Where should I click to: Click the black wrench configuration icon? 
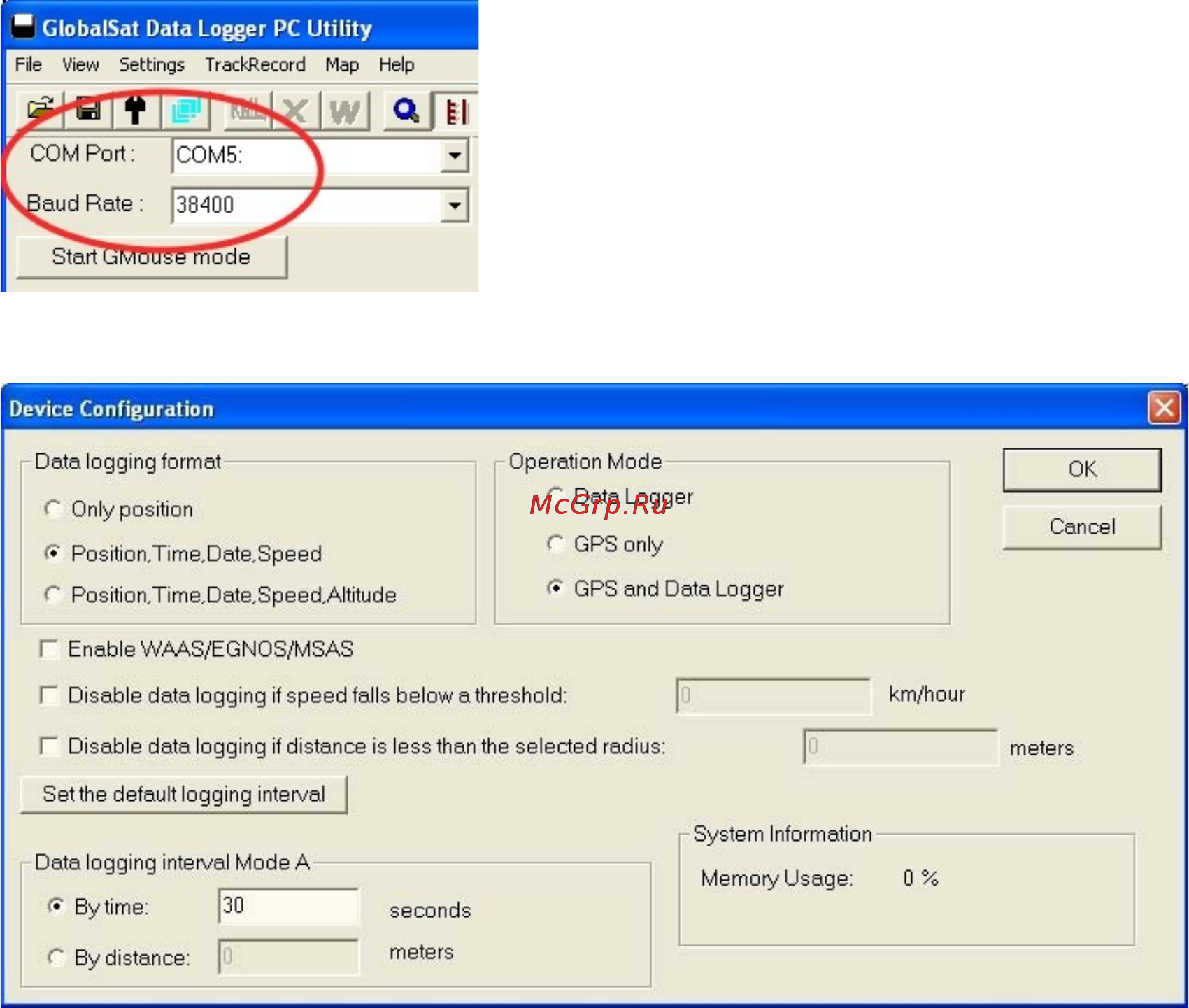136,110
